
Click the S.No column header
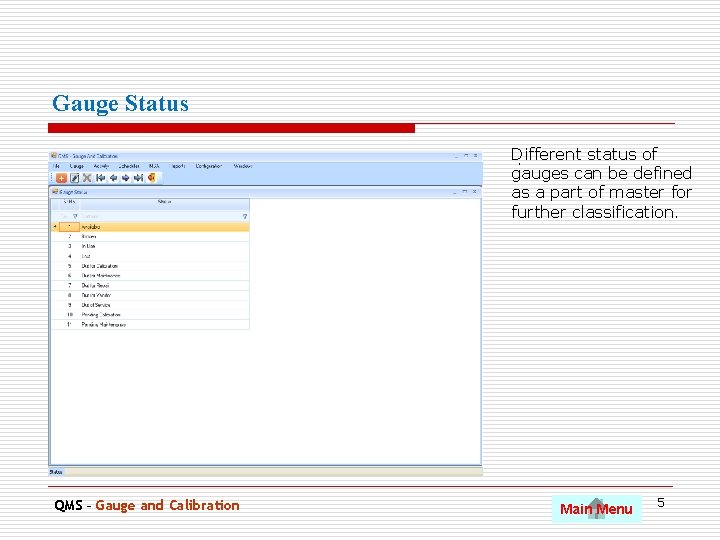point(69,202)
